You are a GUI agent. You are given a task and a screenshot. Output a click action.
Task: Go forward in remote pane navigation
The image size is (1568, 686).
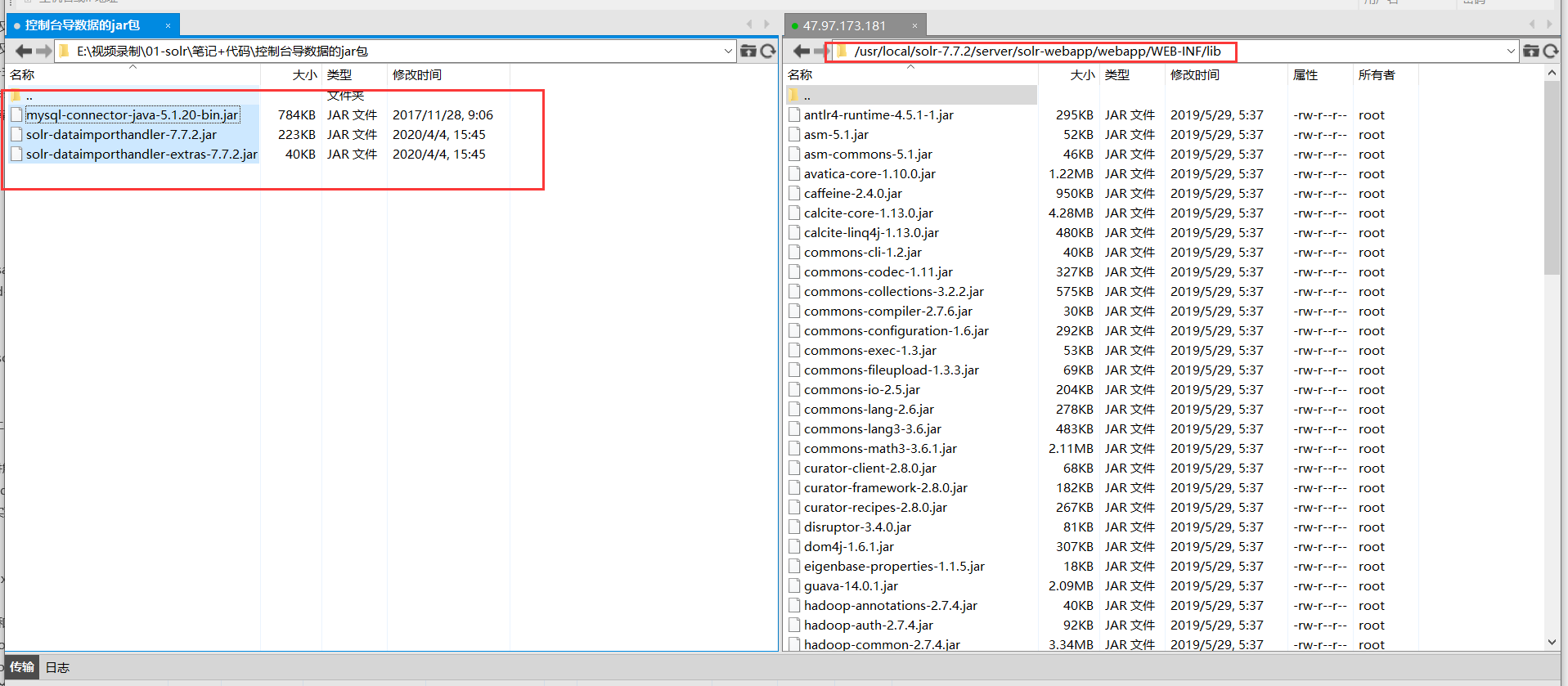pyautogui.click(x=820, y=52)
